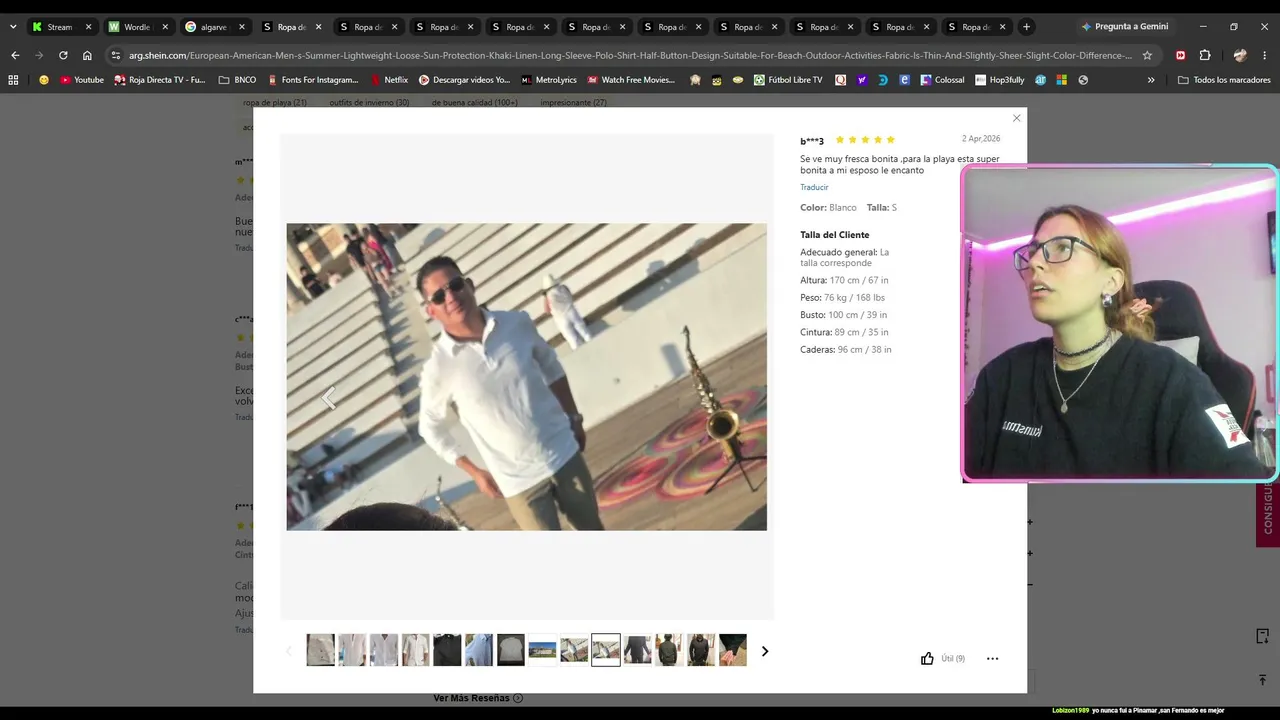Image resolution: width=1280 pixels, height=720 pixels.
Task: Open the browser extensions menu
Action: [1205, 55]
